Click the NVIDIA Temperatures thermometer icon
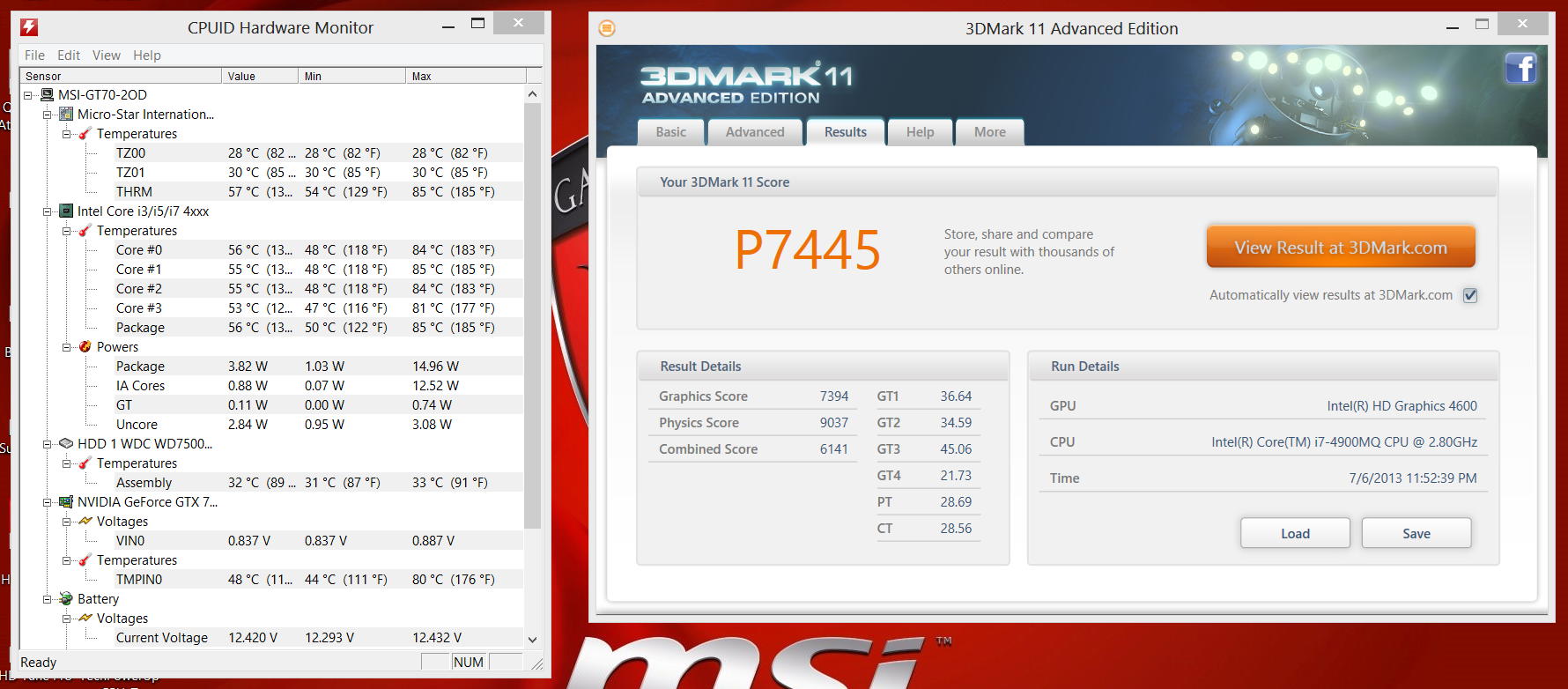The width and height of the screenshot is (1568, 689). [85, 559]
